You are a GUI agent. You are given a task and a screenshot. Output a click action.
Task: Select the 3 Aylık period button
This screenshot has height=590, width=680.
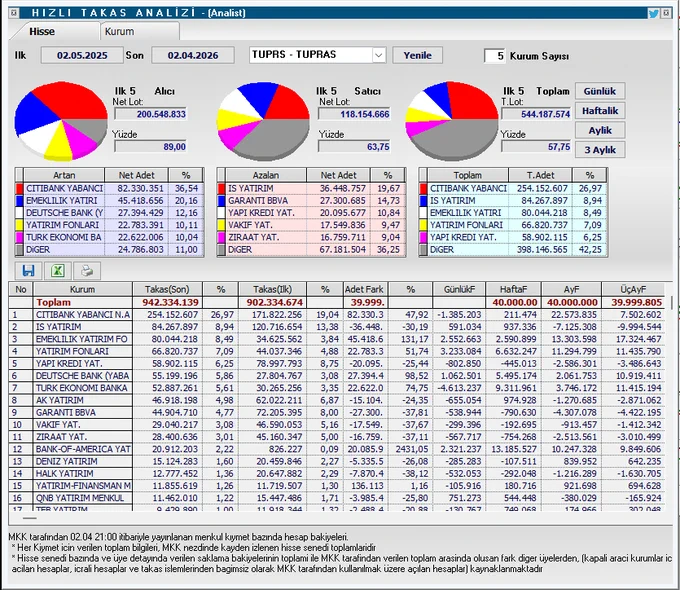pyautogui.click(x=600, y=150)
